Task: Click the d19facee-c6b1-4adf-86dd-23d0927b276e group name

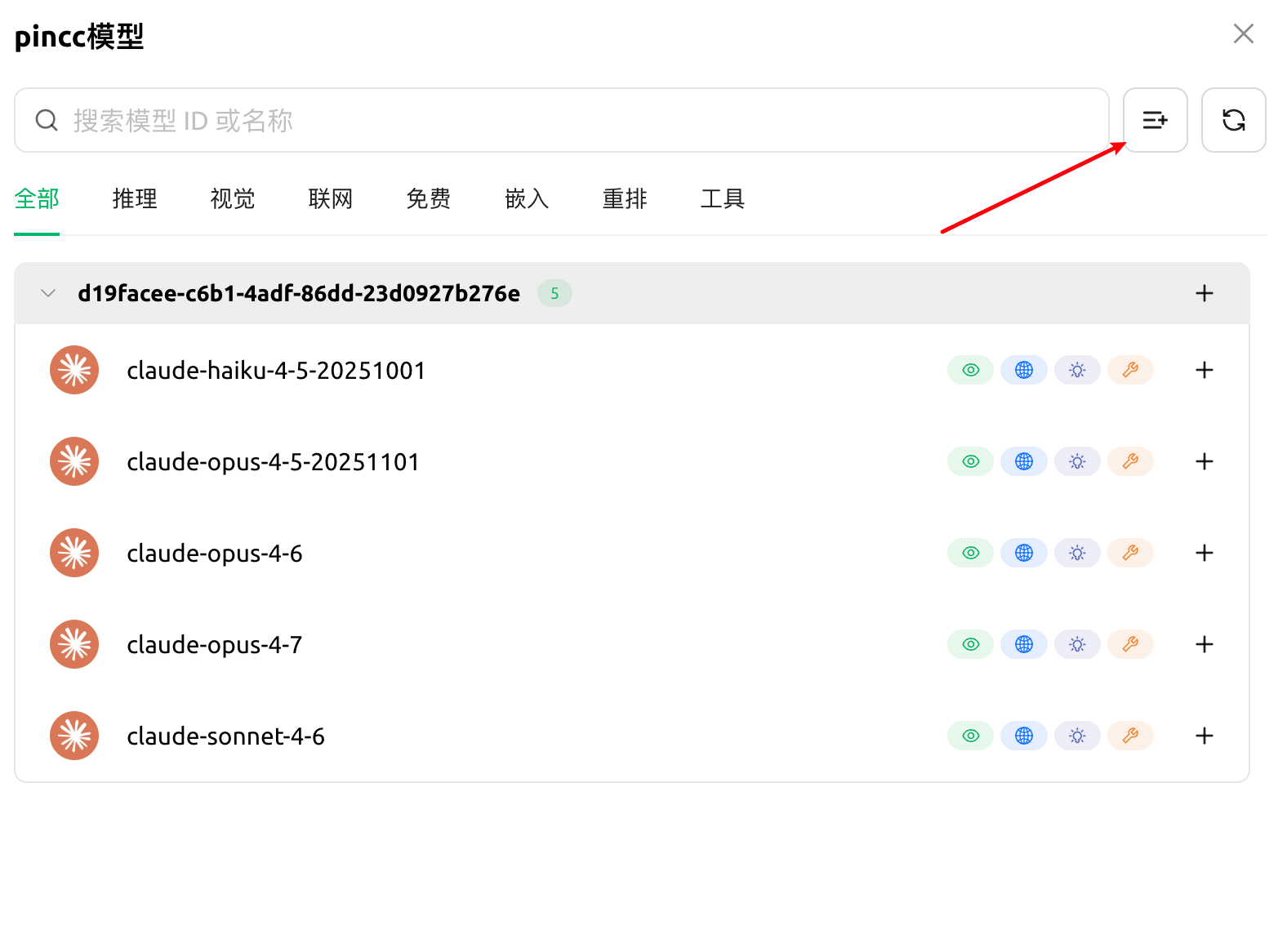Action: click(x=299, y=293)
